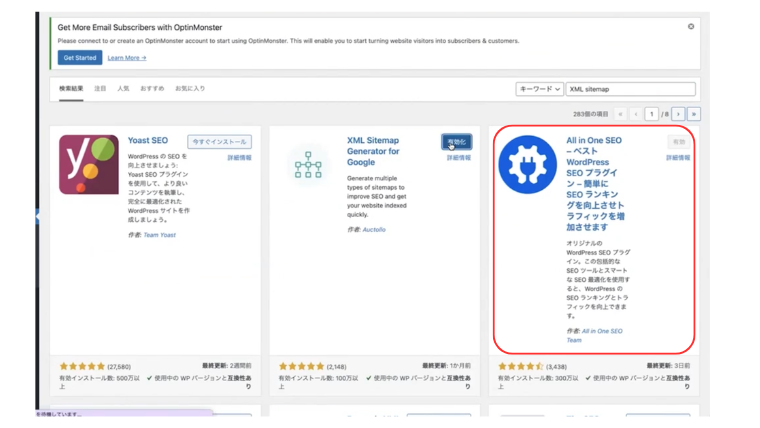This screenshot has width=760, height=428.
Task: Switch to the 検索結果 tab
Action: click(71, 89)
